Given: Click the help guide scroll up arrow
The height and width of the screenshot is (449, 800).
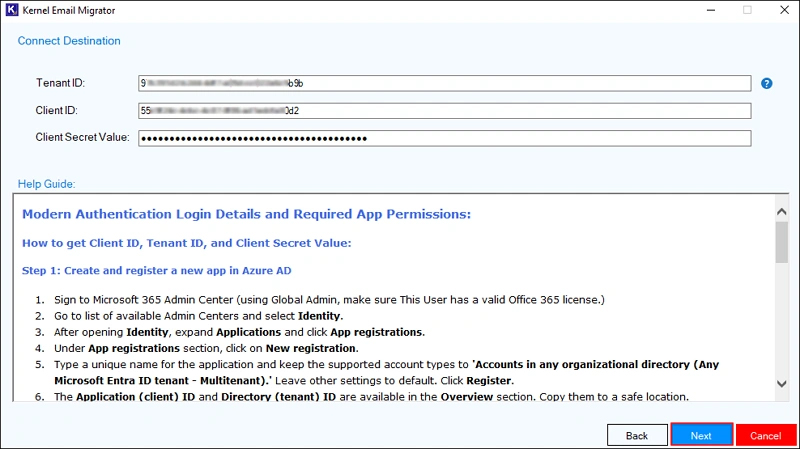Looking at the screenshot, I should coord(782,211).
